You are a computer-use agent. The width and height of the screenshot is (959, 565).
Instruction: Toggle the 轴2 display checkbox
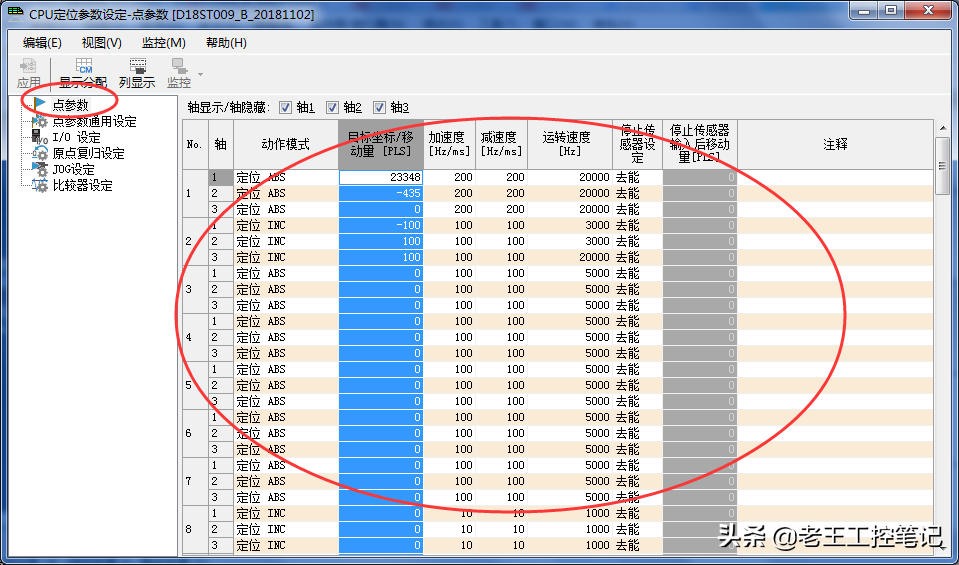(x=332, y=108)
